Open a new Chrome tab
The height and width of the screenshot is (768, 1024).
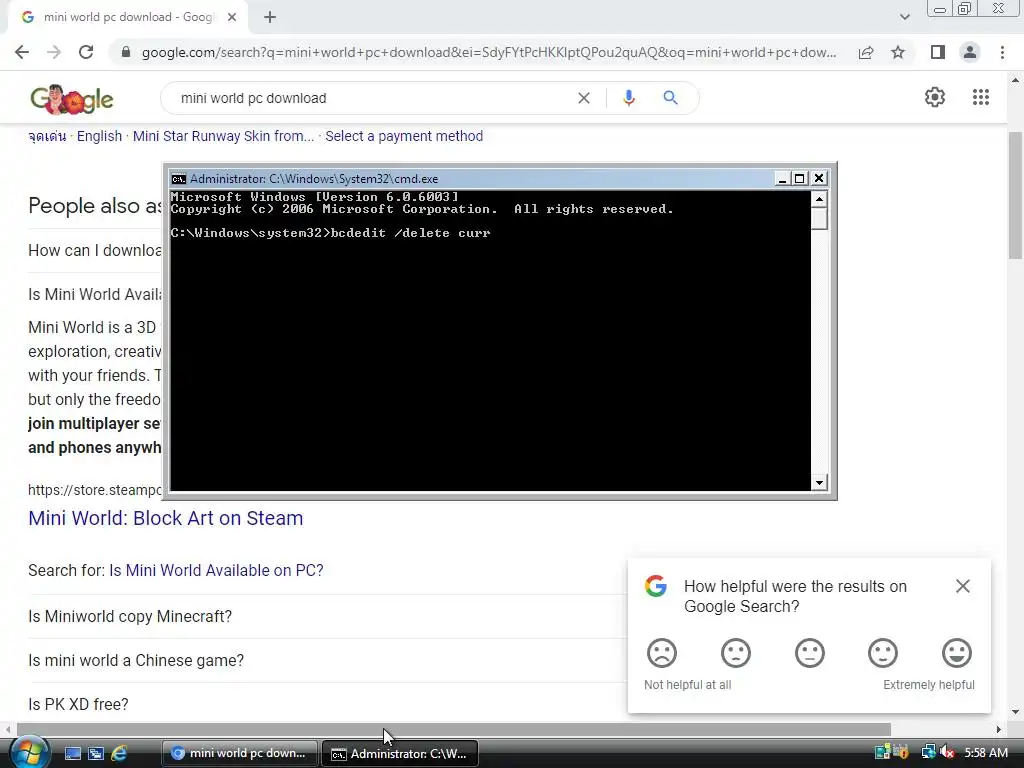270,18
